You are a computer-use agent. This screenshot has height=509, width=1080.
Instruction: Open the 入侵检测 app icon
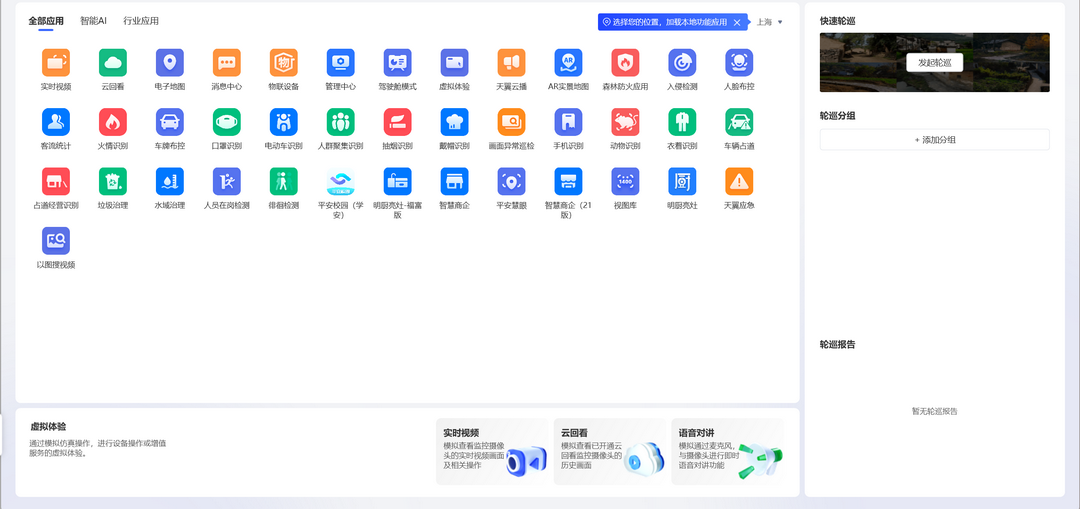tap(683, 63)
